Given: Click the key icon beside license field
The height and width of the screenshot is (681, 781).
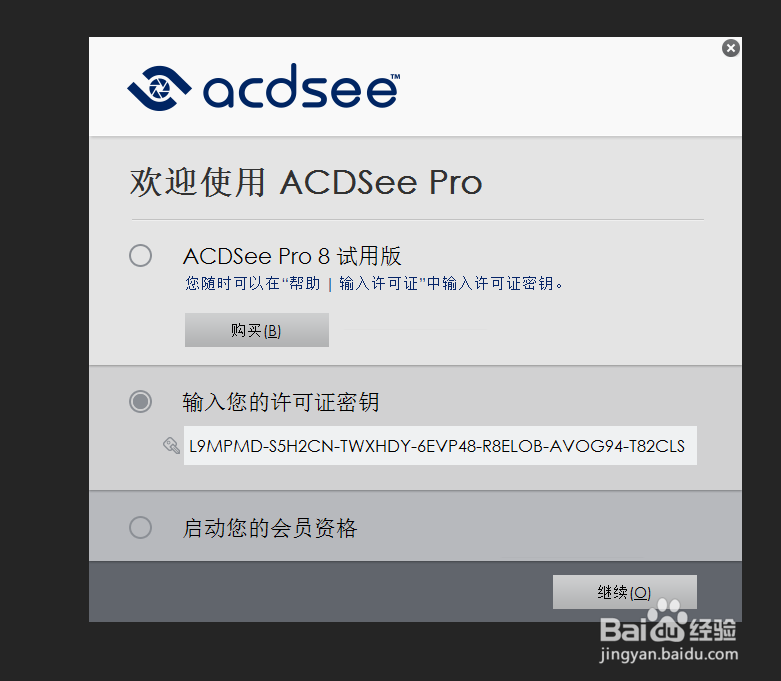Looking at the screenshot, I should [x=171, y=445].
